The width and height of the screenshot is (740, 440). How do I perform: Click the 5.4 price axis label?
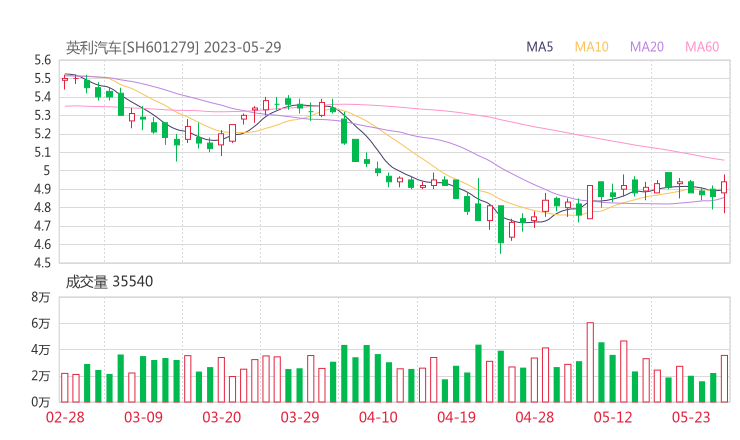coord(42,97)
